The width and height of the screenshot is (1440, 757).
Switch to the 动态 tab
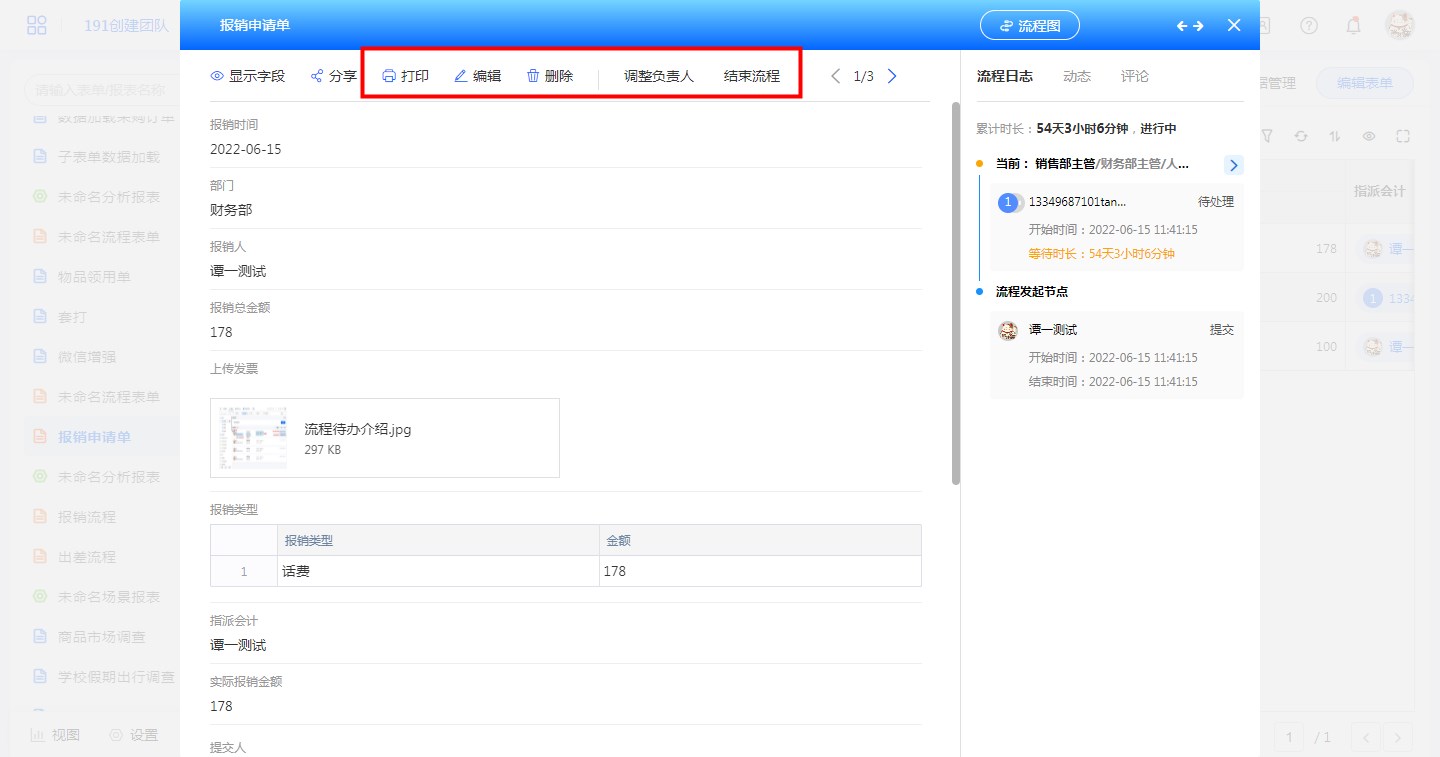(1077, 76)
